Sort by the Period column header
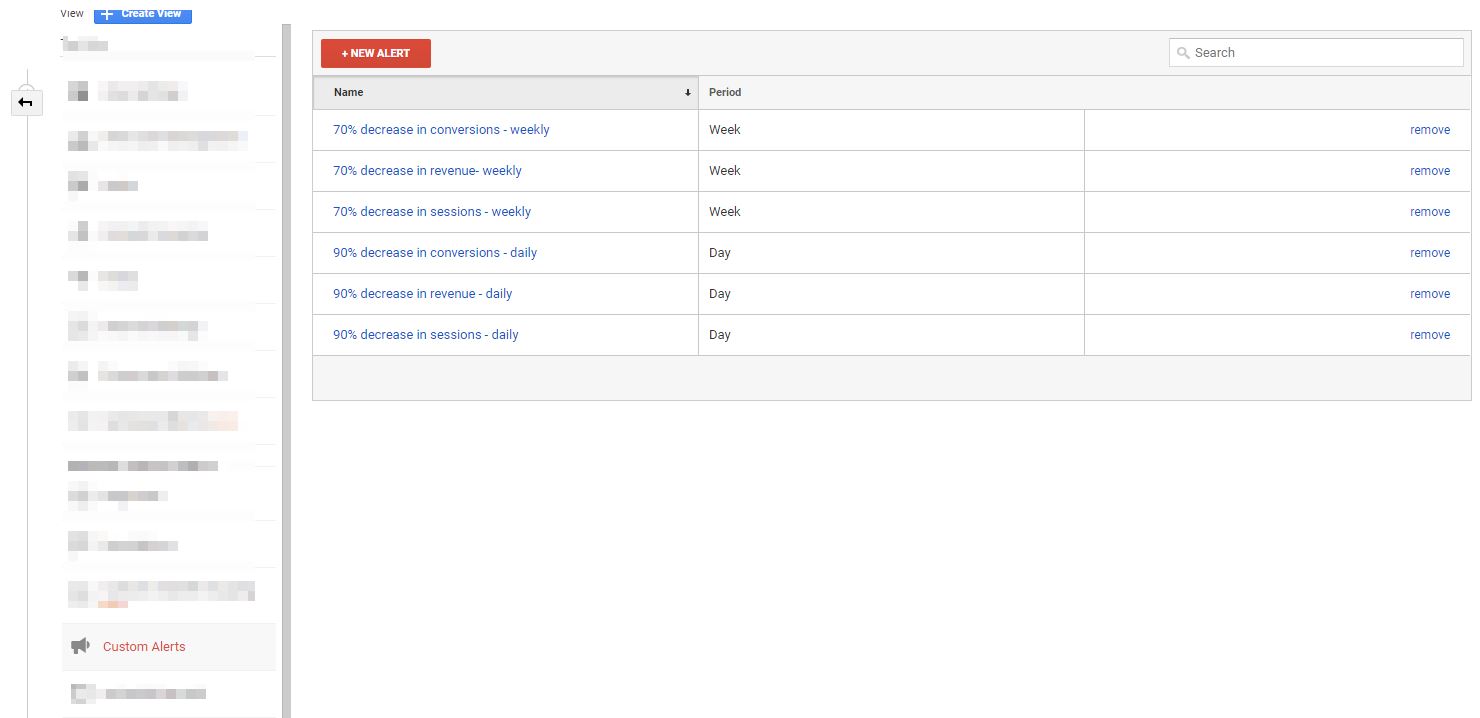The image size is (1480, 718). pos(725,92)
